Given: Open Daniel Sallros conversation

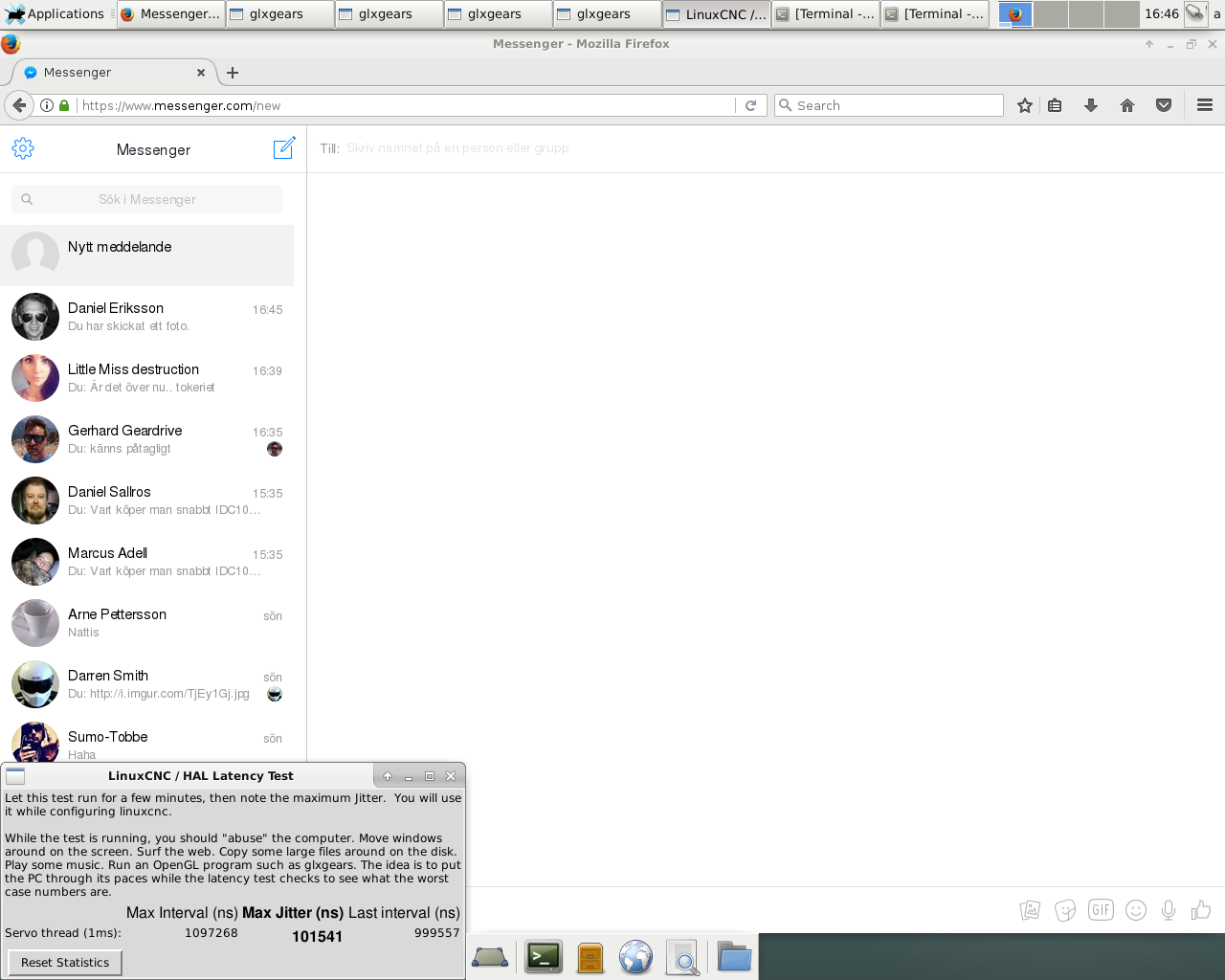Looking at the screenshot, I should coord(147,501).
